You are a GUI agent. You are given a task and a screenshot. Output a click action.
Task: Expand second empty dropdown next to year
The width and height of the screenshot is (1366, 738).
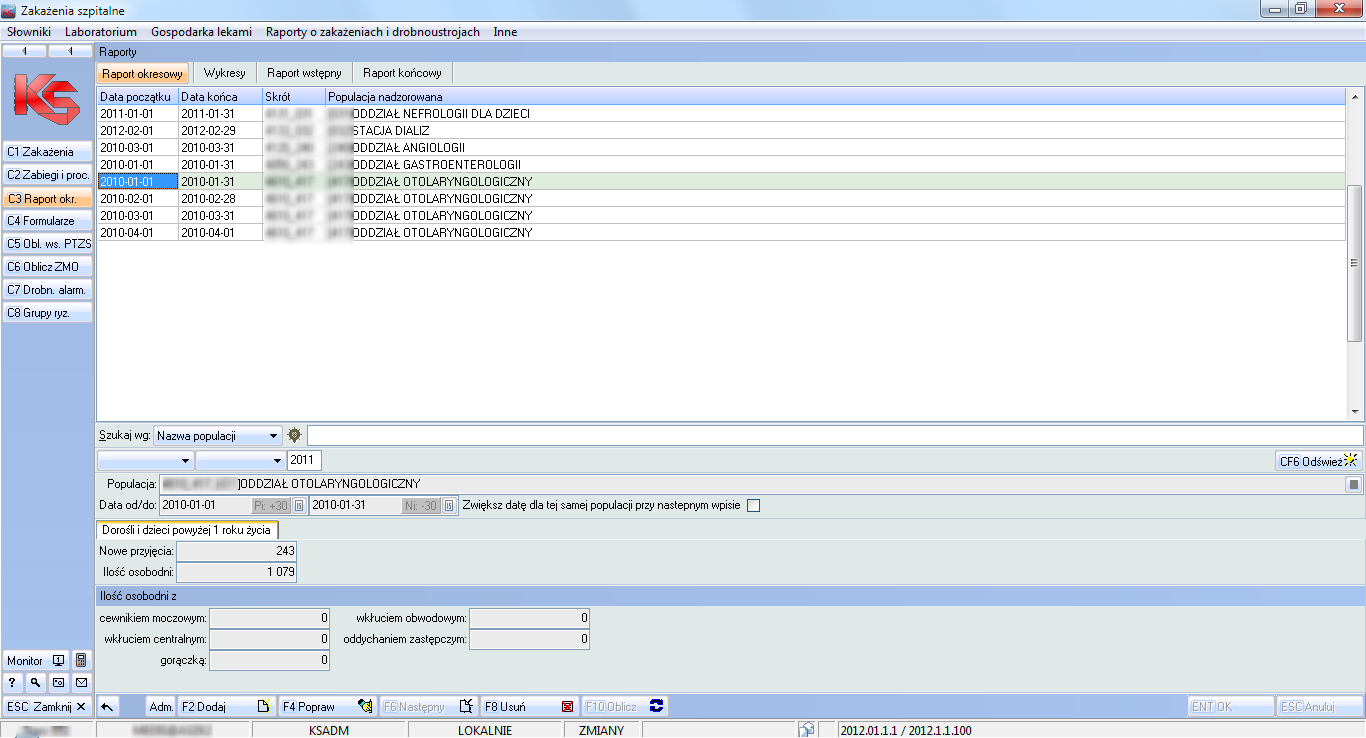coord(277,461)
